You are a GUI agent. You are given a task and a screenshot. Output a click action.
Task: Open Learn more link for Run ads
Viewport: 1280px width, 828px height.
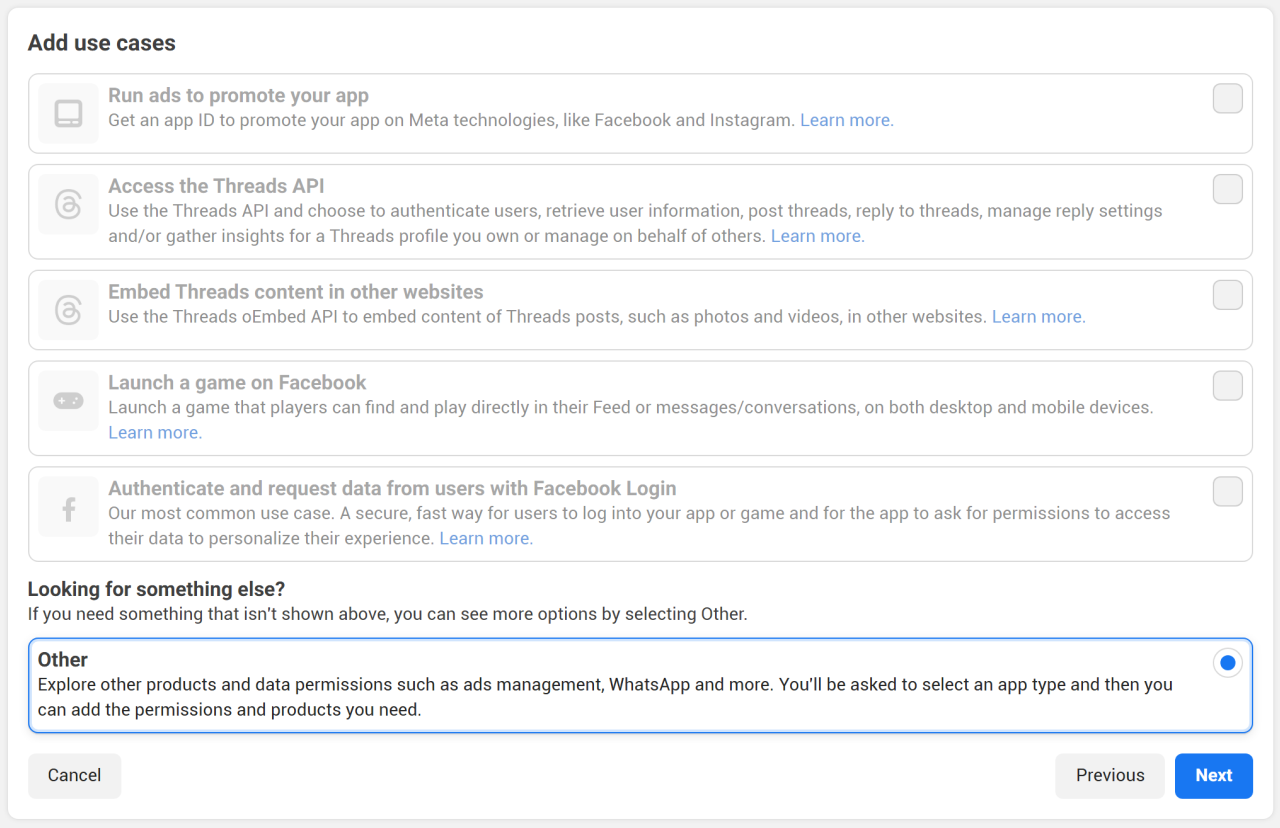point(846,120)
